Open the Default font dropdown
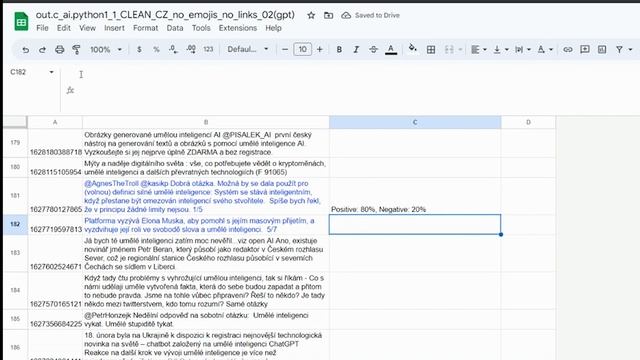 pyautogui.click(x=248, y=50)
